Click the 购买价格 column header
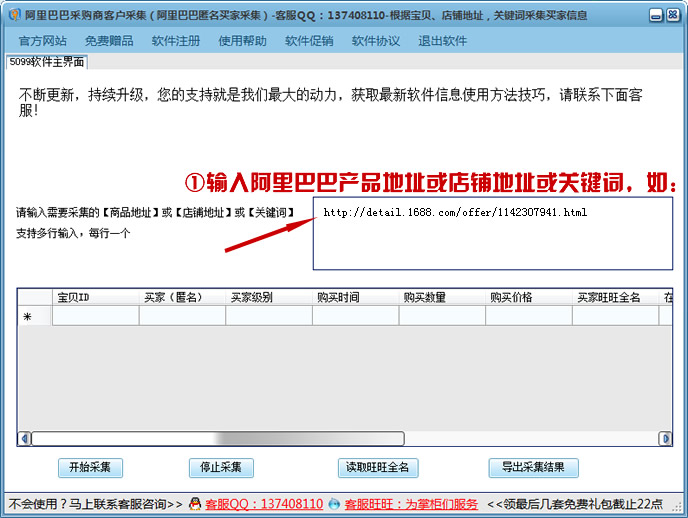This screenshot has height=518, width=688. pyautogui.click(x=529, y=297)
